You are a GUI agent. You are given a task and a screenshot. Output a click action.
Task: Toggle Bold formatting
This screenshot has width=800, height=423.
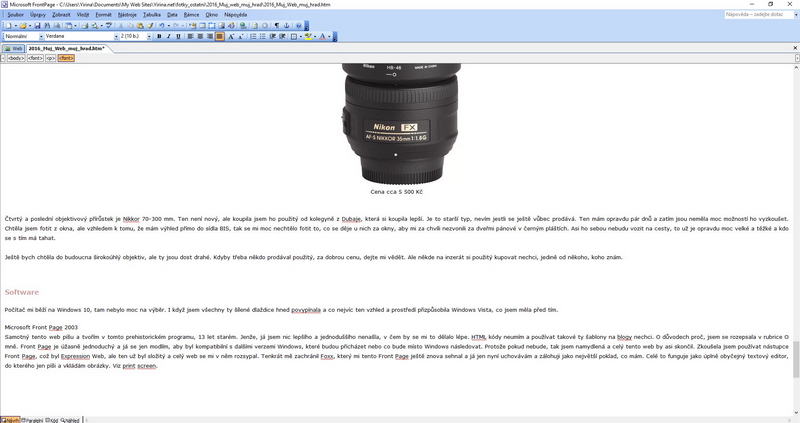pyautogui.click(x=158, y=36)
